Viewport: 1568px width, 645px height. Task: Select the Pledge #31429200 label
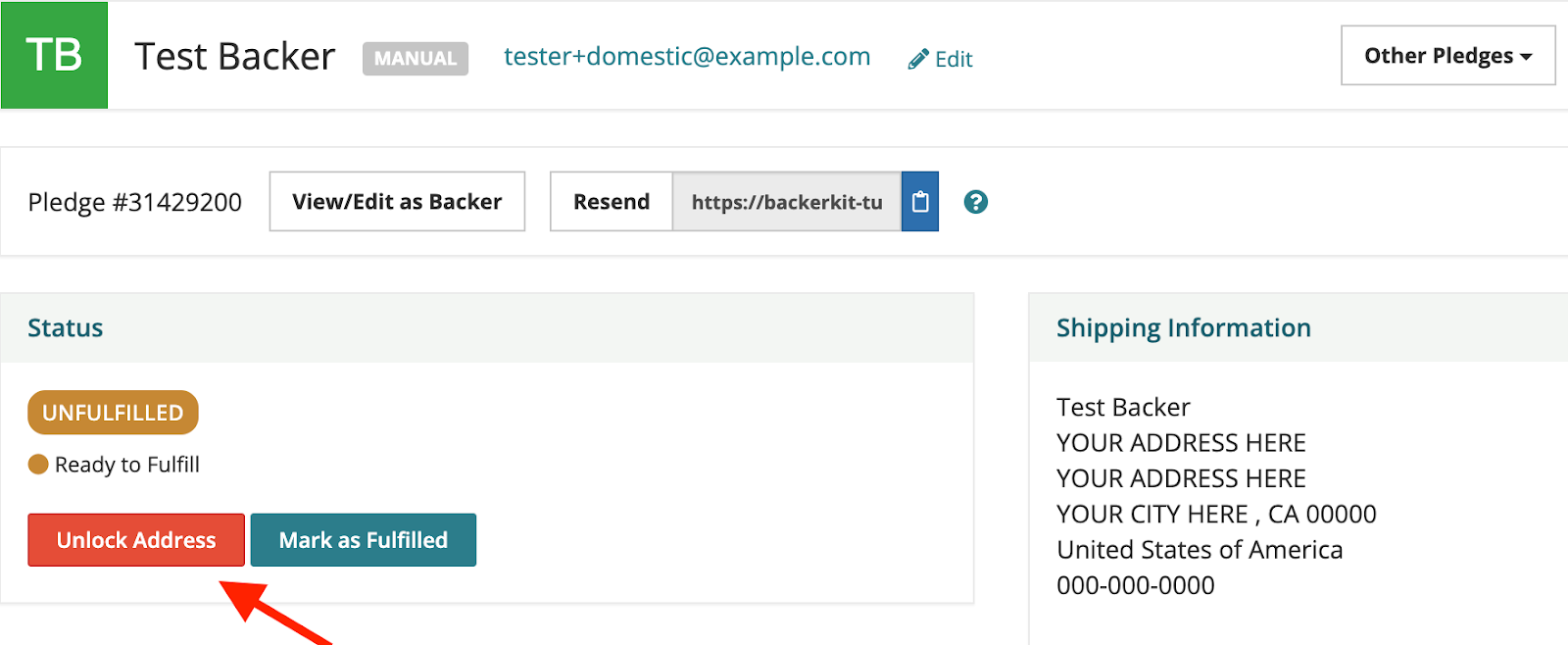tap(135, 202)
